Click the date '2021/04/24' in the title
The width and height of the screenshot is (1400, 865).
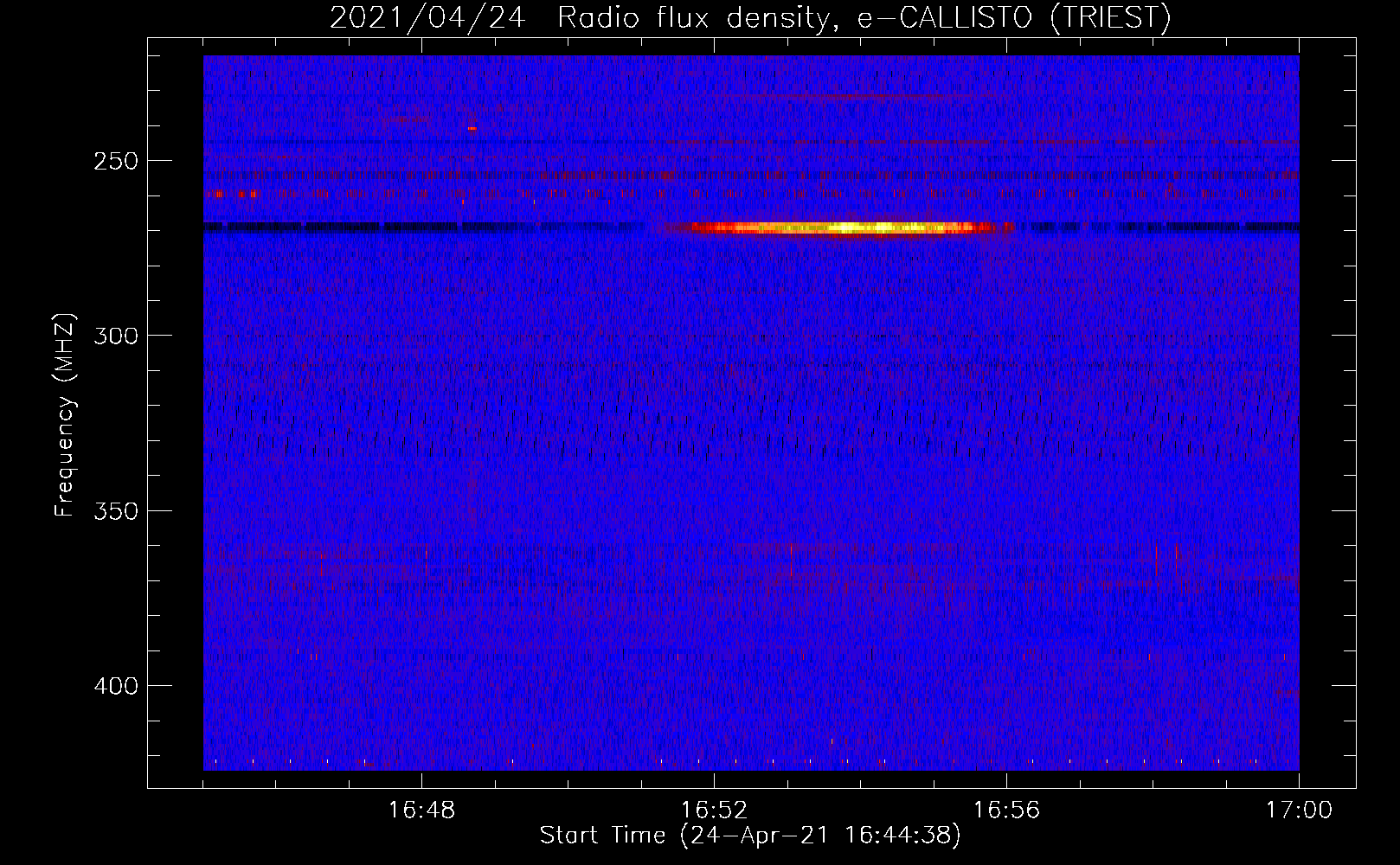coord(427,17)
